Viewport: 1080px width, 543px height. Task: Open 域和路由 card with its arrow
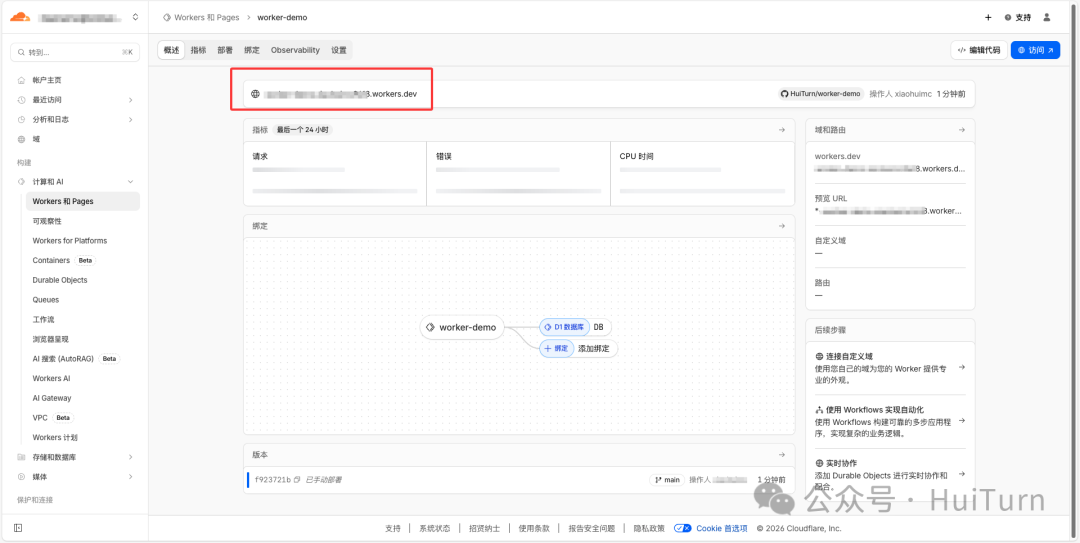962,130
